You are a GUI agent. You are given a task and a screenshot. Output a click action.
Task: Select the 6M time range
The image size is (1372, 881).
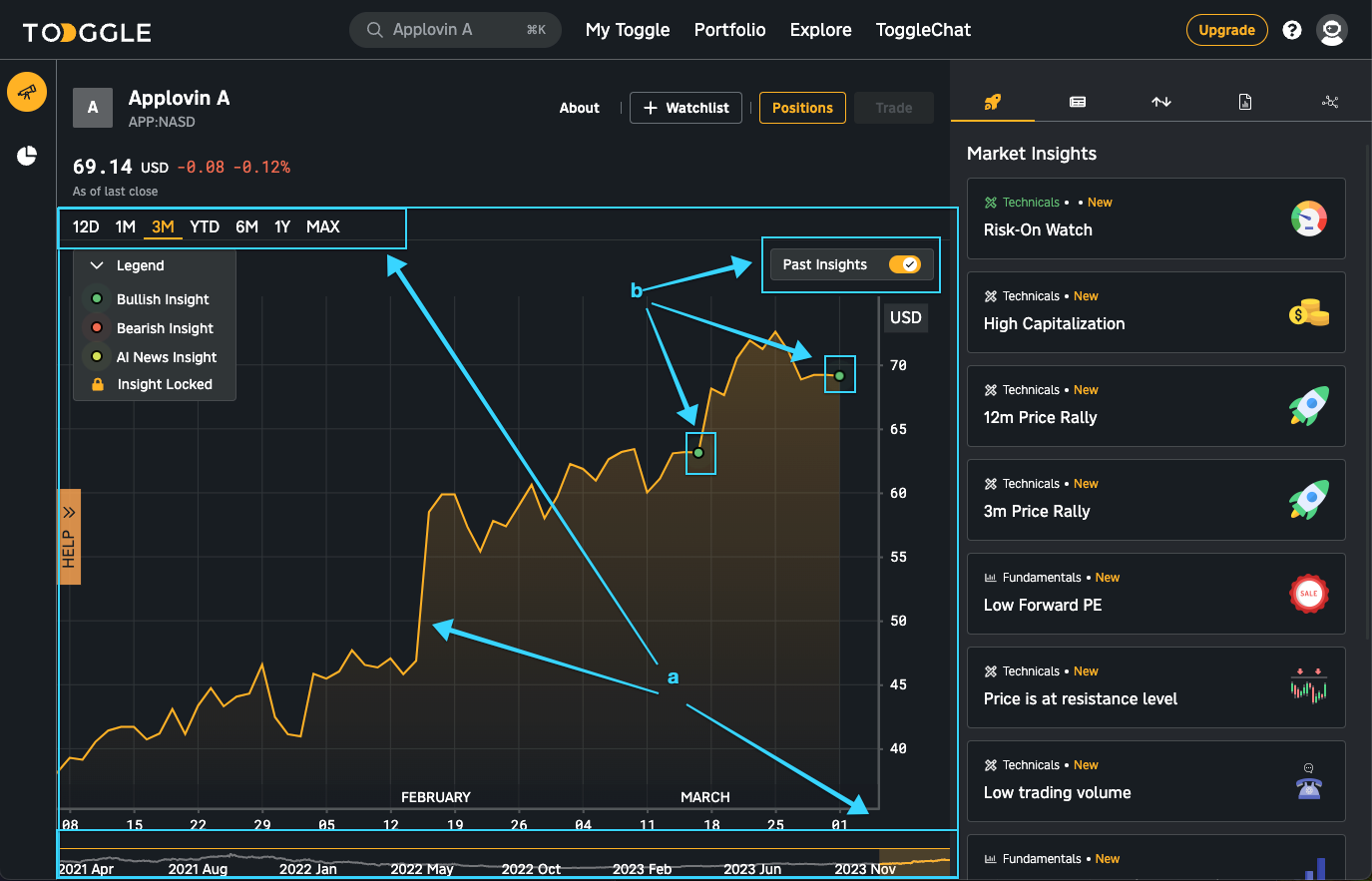246,227
